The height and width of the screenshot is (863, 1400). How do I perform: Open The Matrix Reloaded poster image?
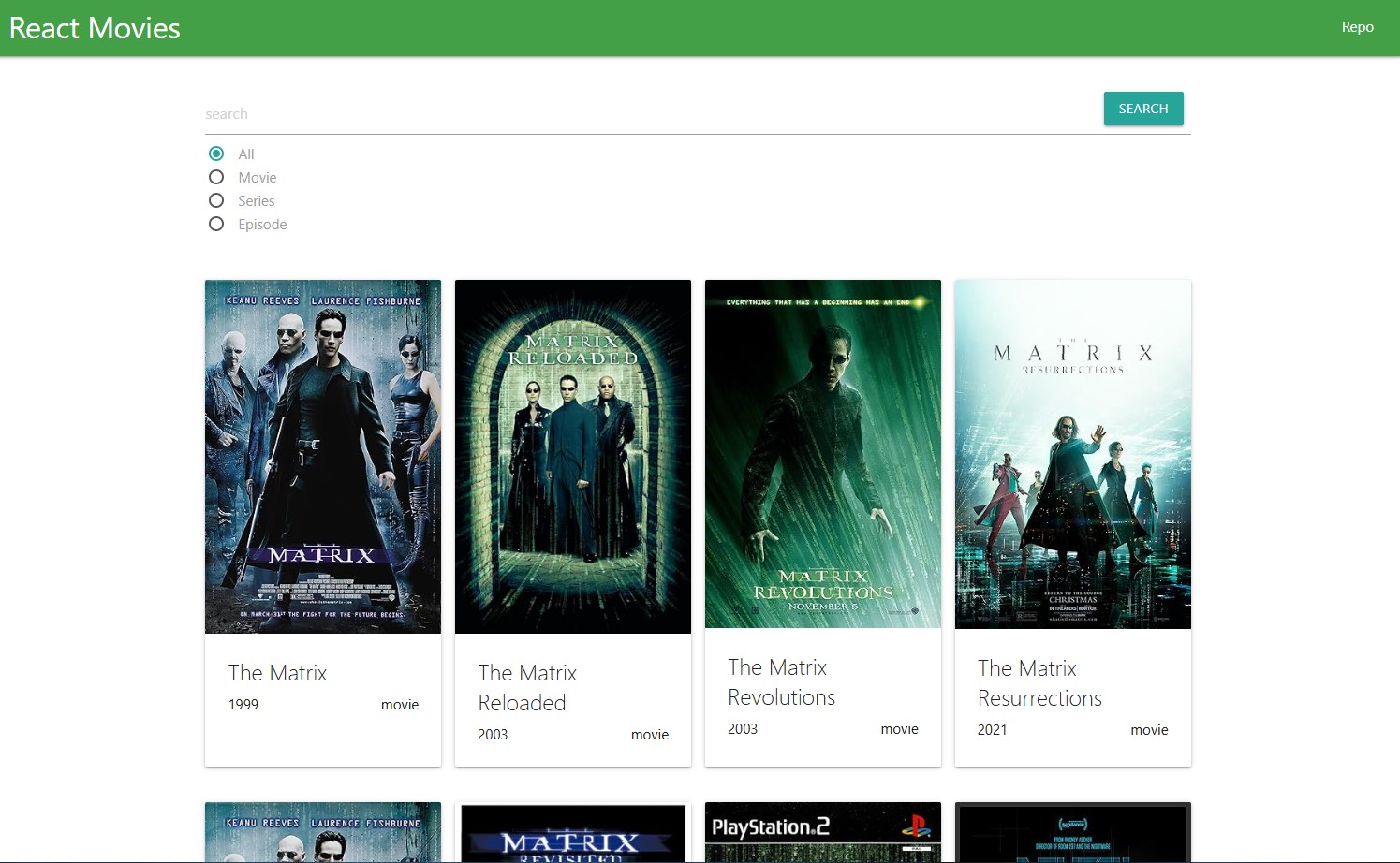[573, 457]
